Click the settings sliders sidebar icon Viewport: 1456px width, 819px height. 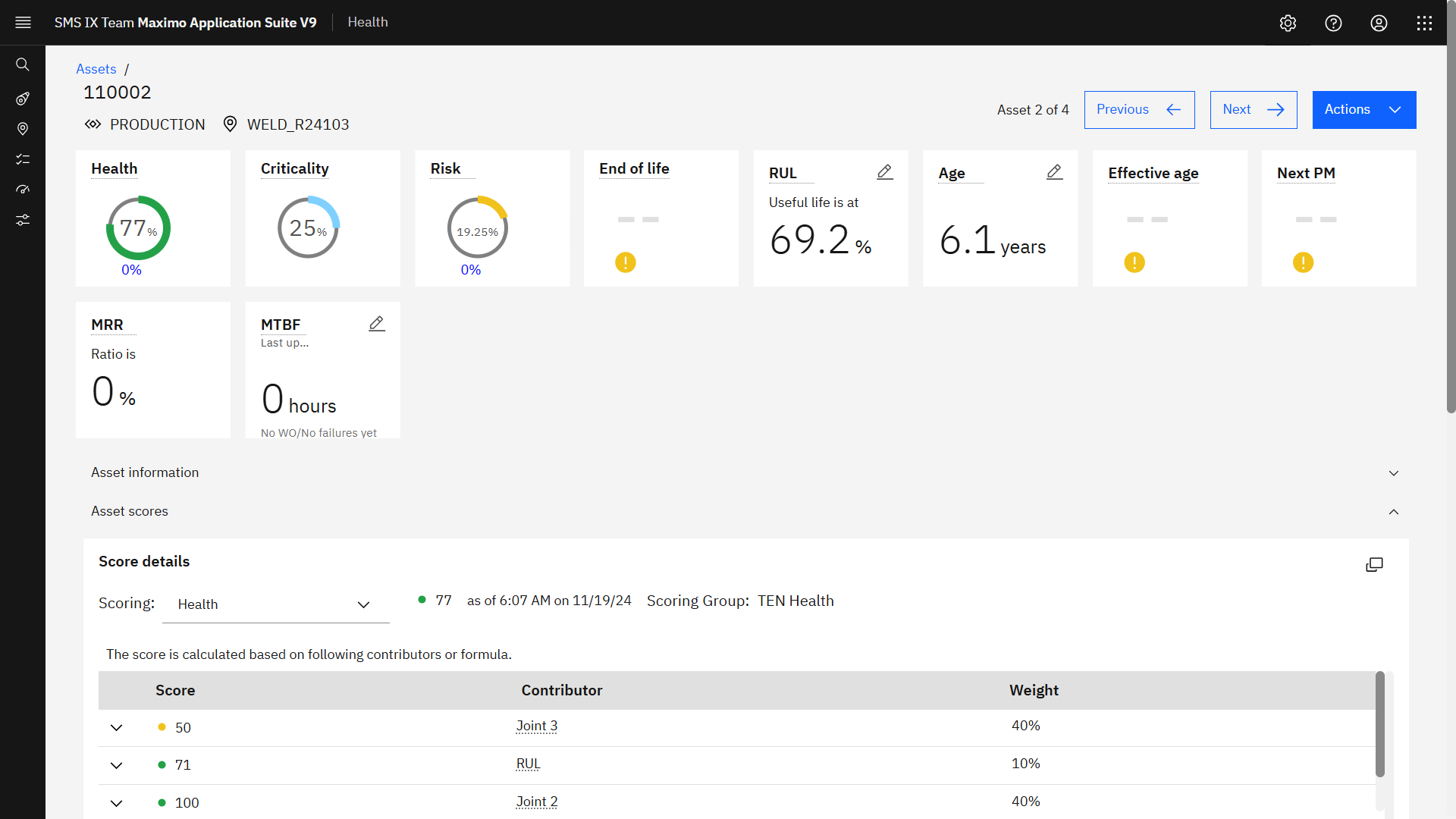23,220
